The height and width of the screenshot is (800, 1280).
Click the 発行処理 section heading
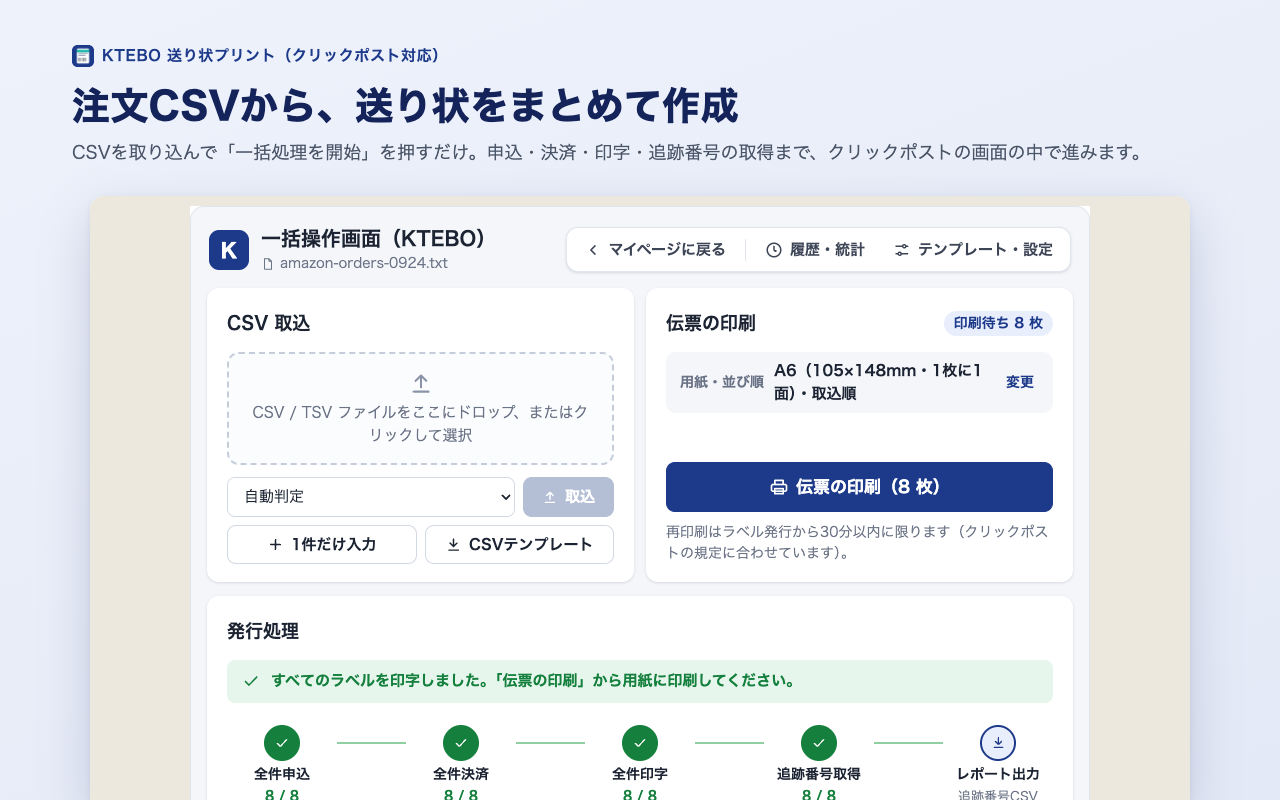click(263, 631)
